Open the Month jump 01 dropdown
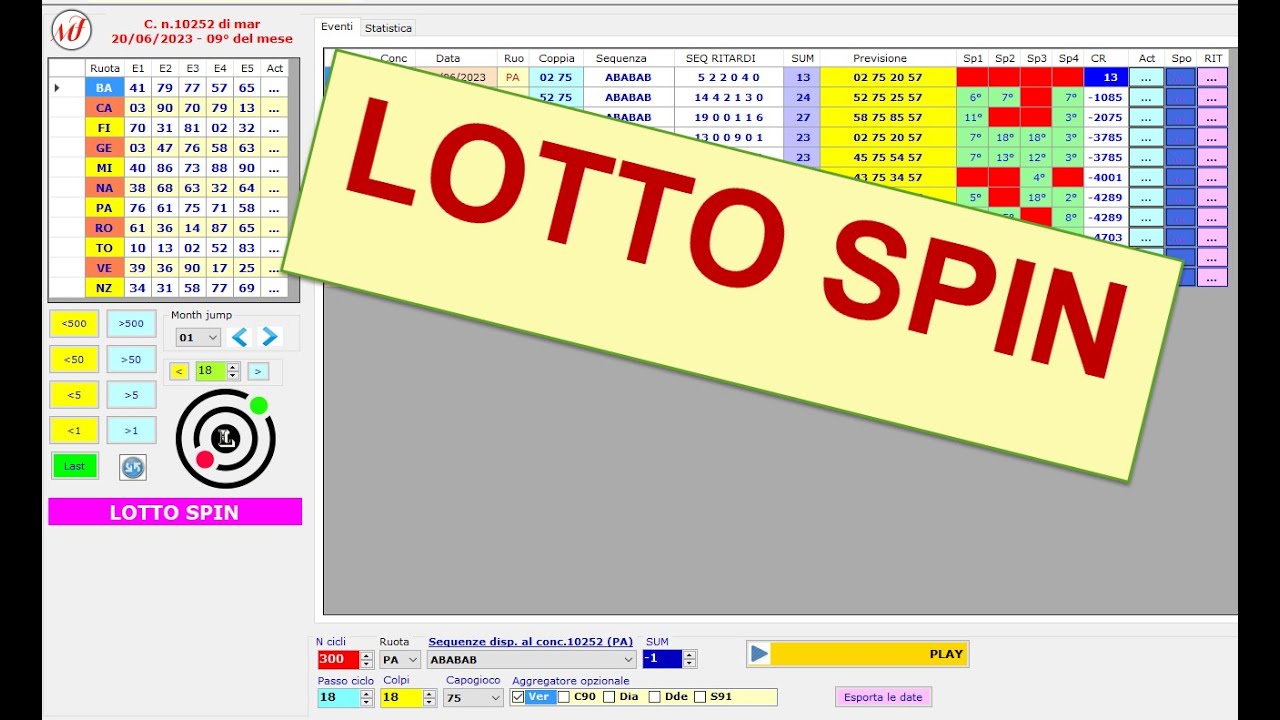This screenshot has height=720, width=1280. [x=197, y=338]
